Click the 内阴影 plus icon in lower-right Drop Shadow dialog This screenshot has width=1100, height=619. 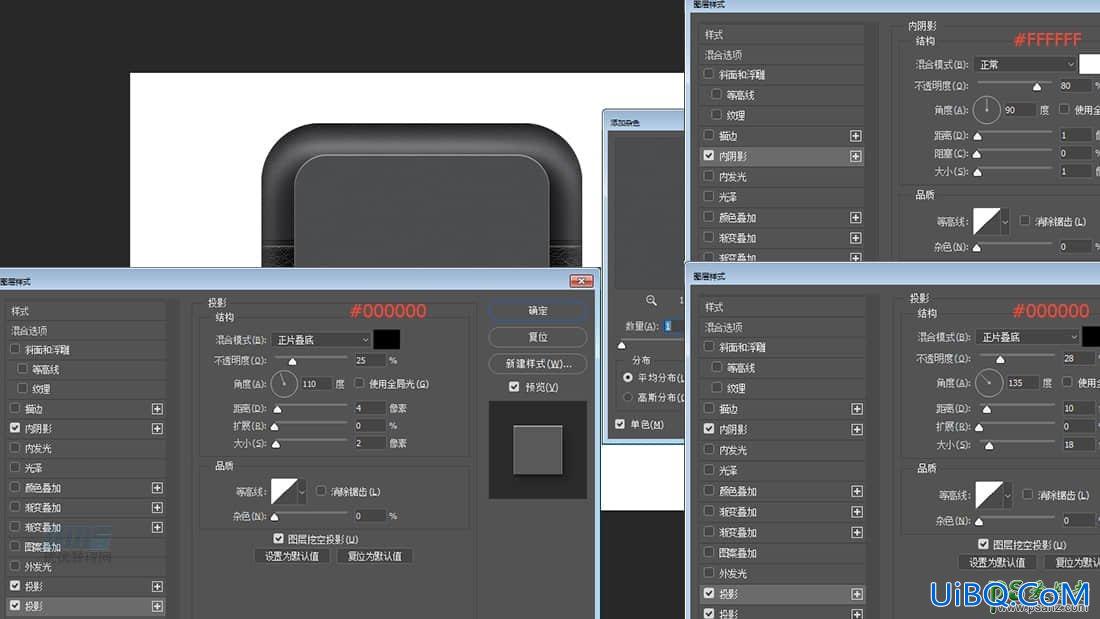(857, 429)
